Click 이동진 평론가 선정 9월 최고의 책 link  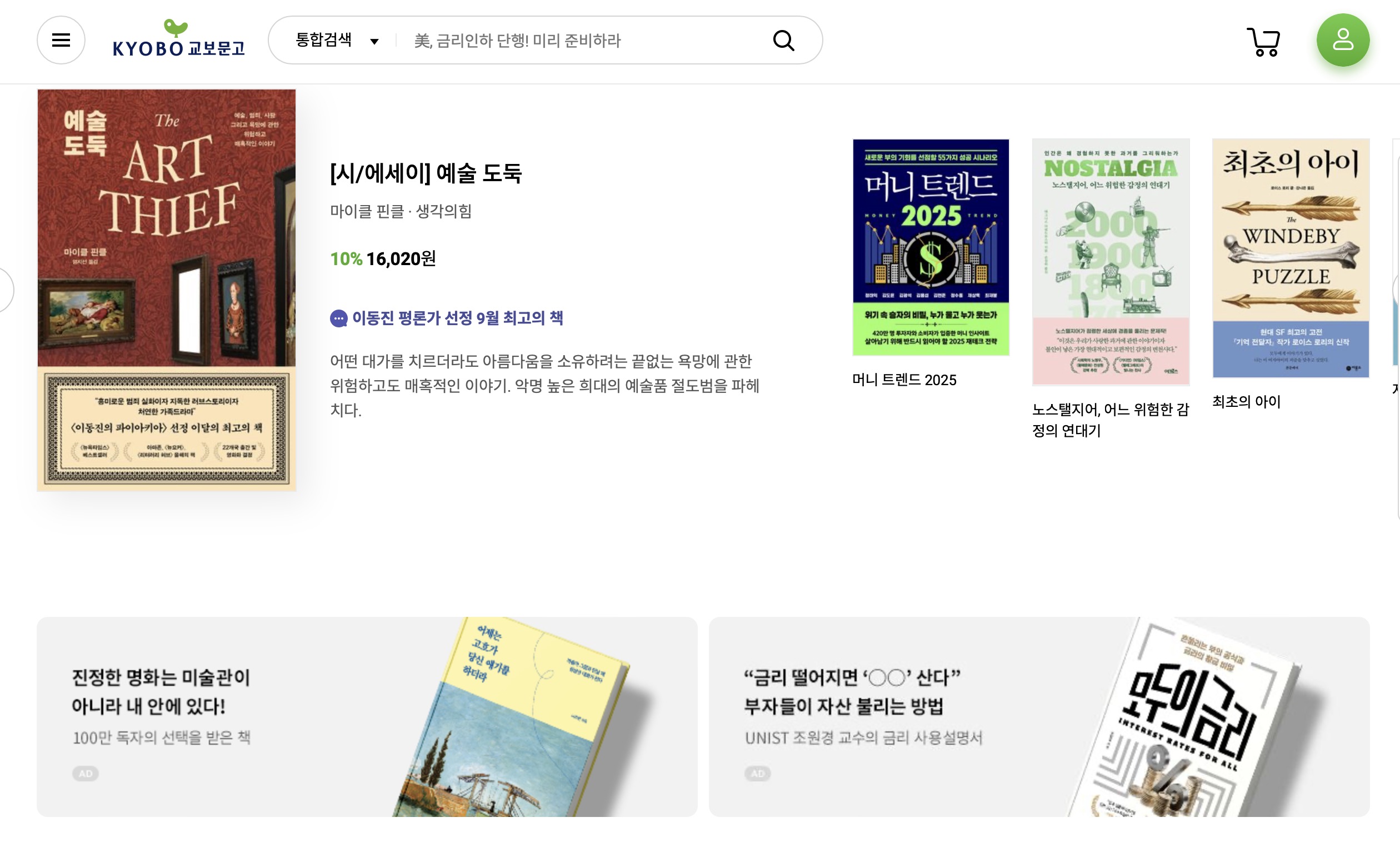point(457,318)
